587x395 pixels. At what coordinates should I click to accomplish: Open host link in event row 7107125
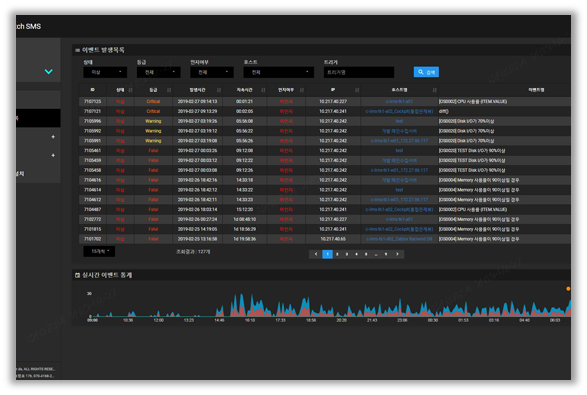(399, 101)
